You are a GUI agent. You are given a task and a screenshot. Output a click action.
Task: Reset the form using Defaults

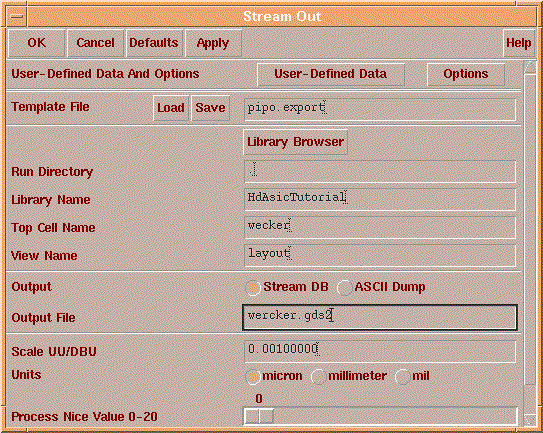(154, 43)
